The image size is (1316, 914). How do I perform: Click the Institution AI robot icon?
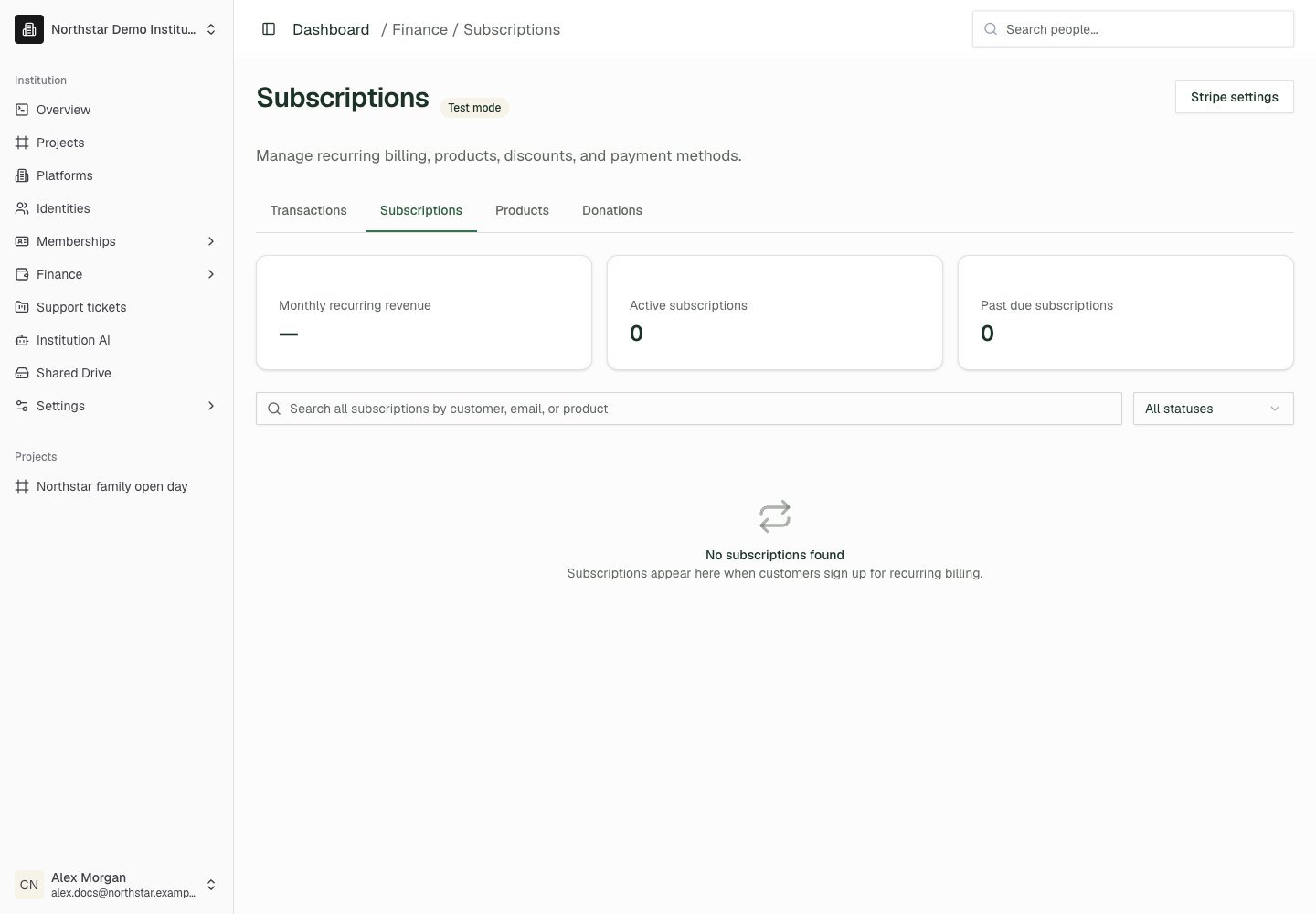[22, 340]
